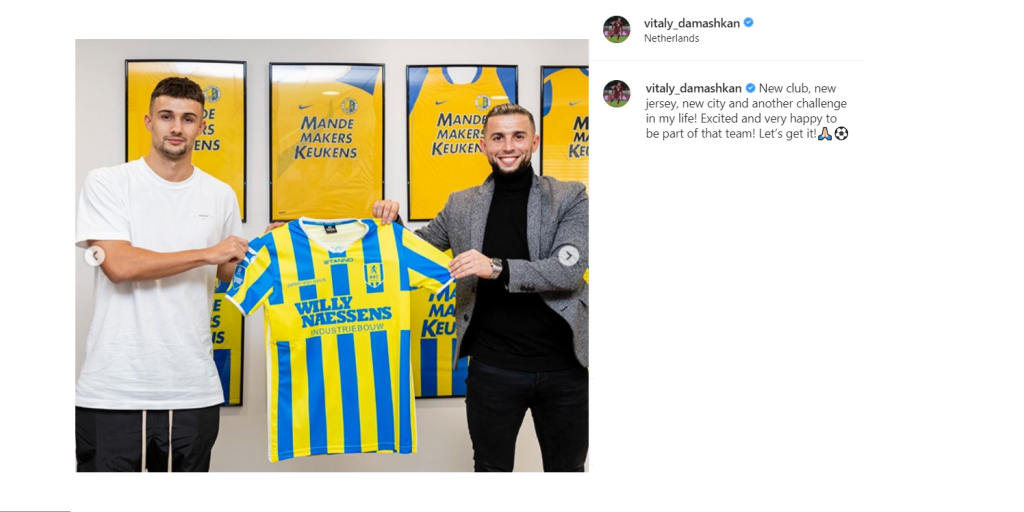Click the praying hands emoji in caption

(825, 133)
